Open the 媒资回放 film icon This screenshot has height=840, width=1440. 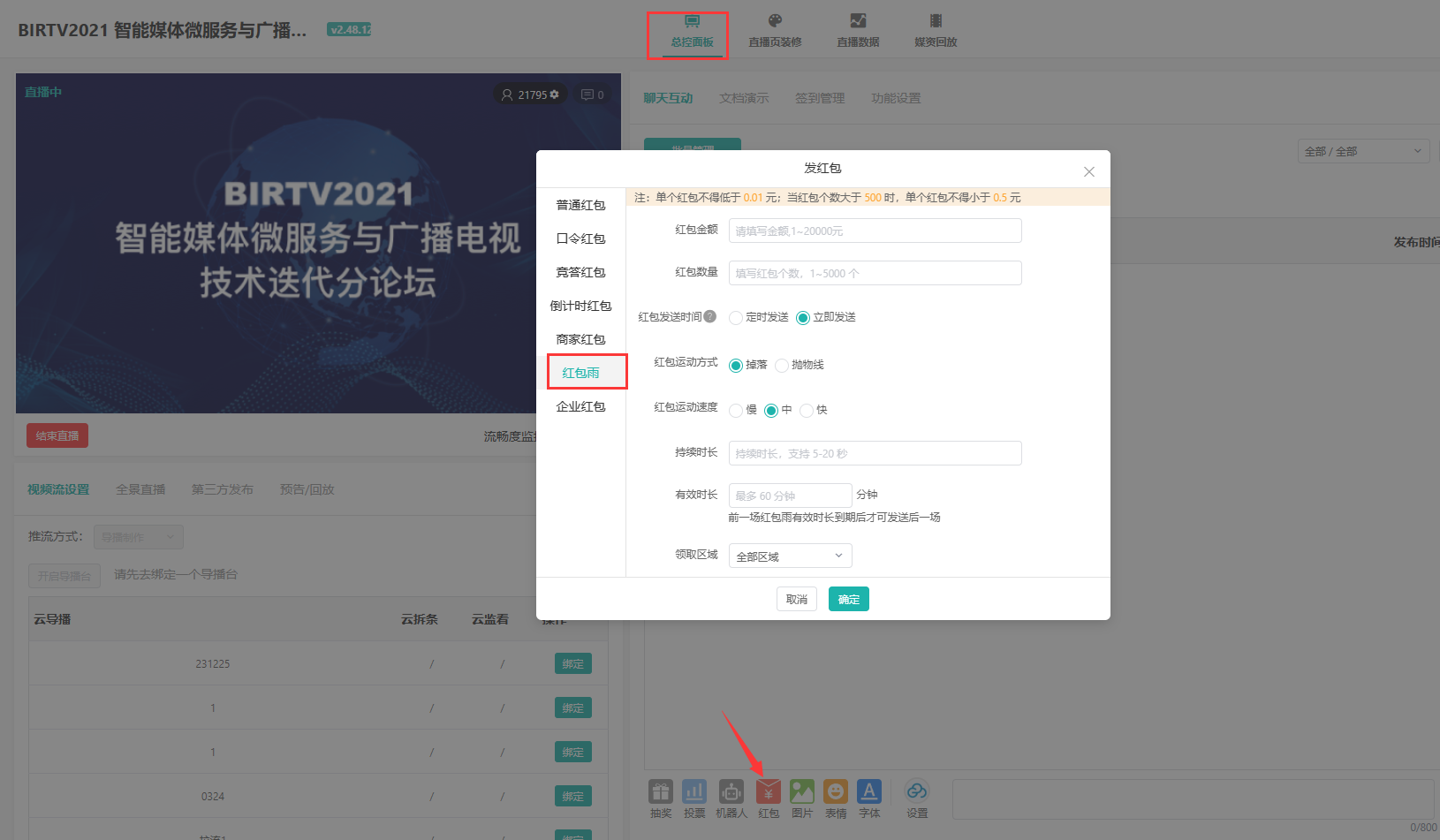pos(936,21)
